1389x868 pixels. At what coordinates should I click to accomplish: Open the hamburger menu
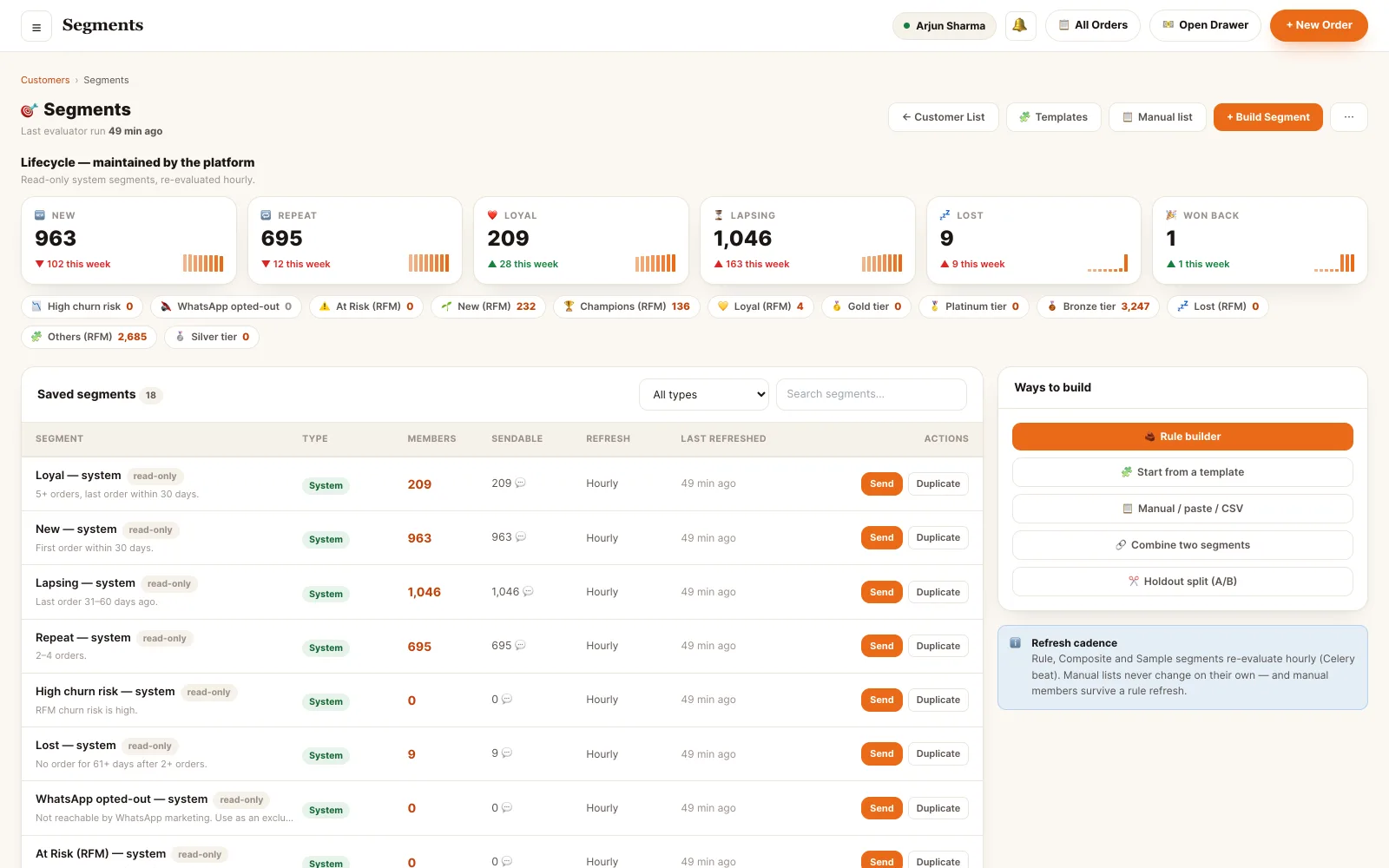click(x=36, y=27)
